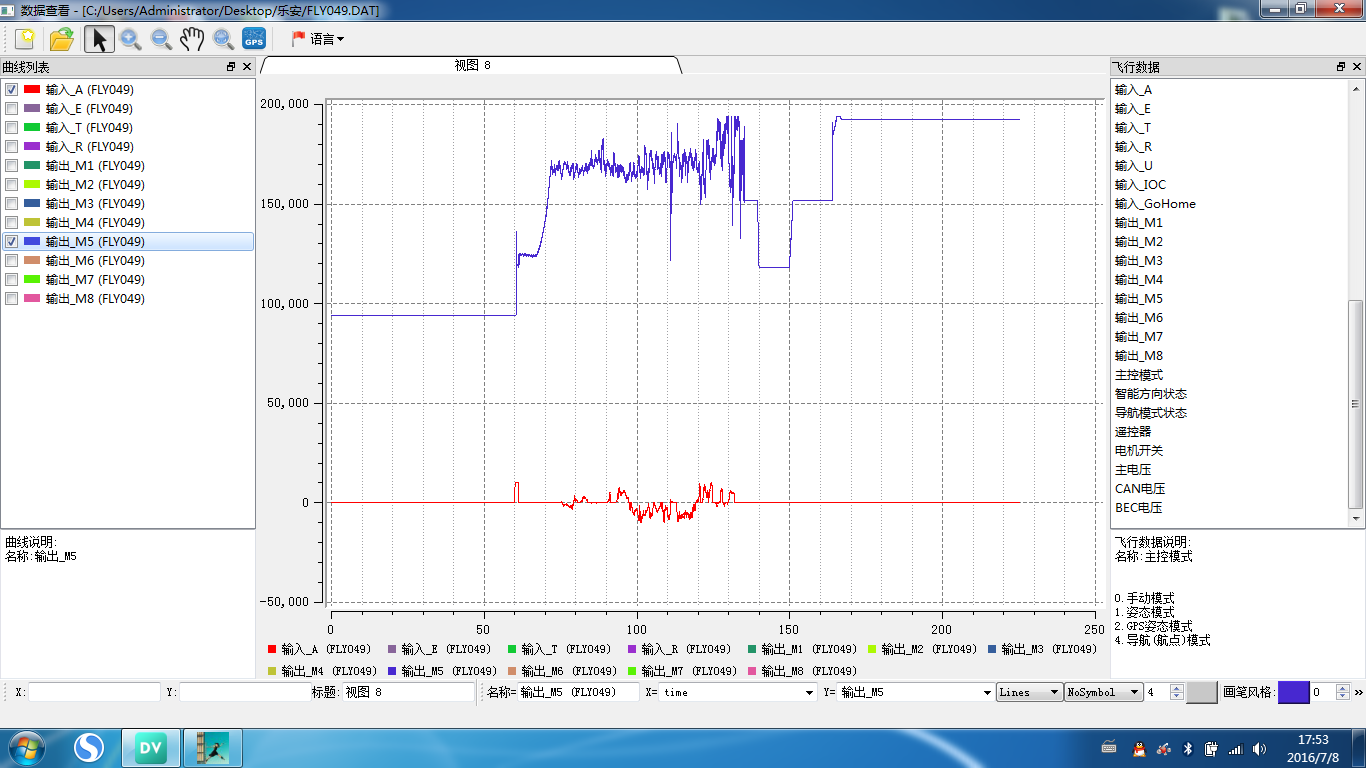Open a data file with the folder icon

62,39
